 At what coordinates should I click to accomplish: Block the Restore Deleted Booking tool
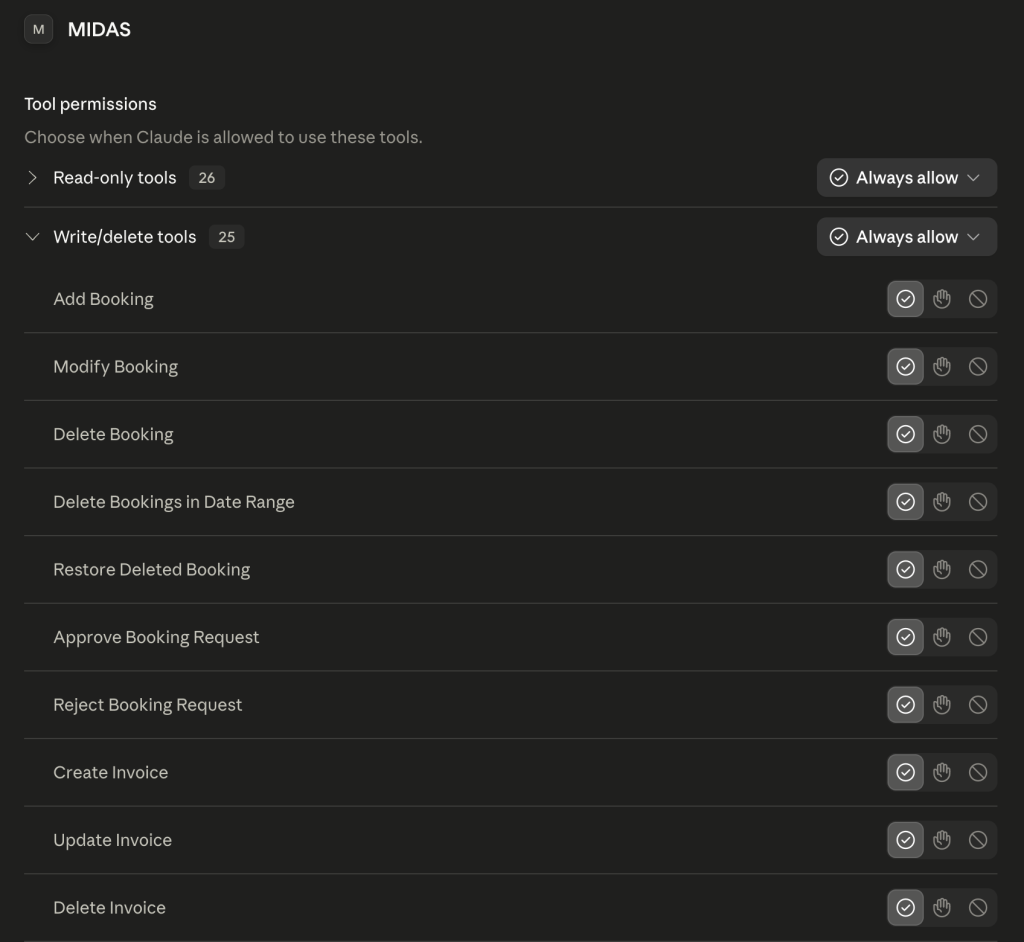pos(978,570)
